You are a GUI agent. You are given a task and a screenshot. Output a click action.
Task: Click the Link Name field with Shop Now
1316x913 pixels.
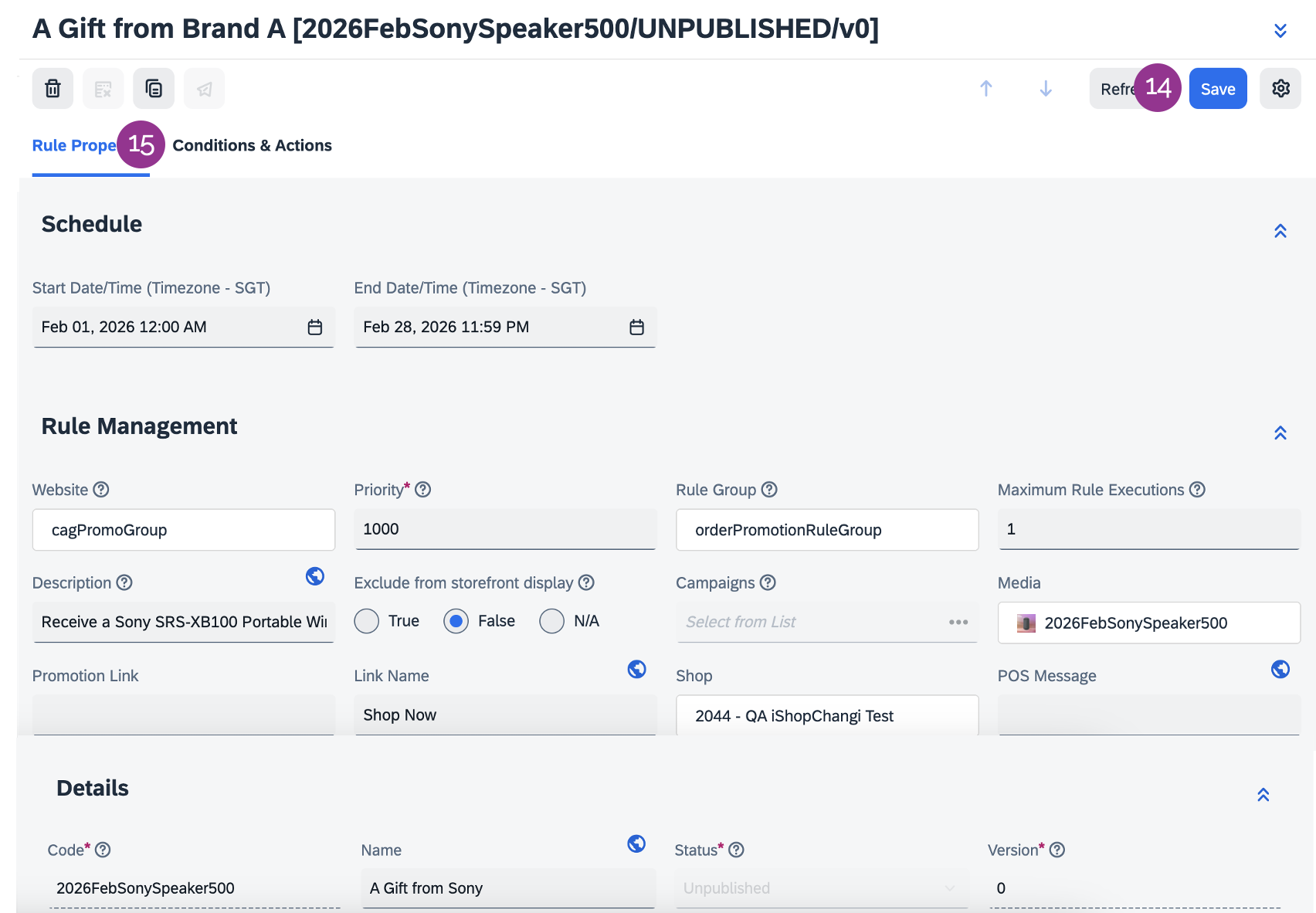pos(505,715)
